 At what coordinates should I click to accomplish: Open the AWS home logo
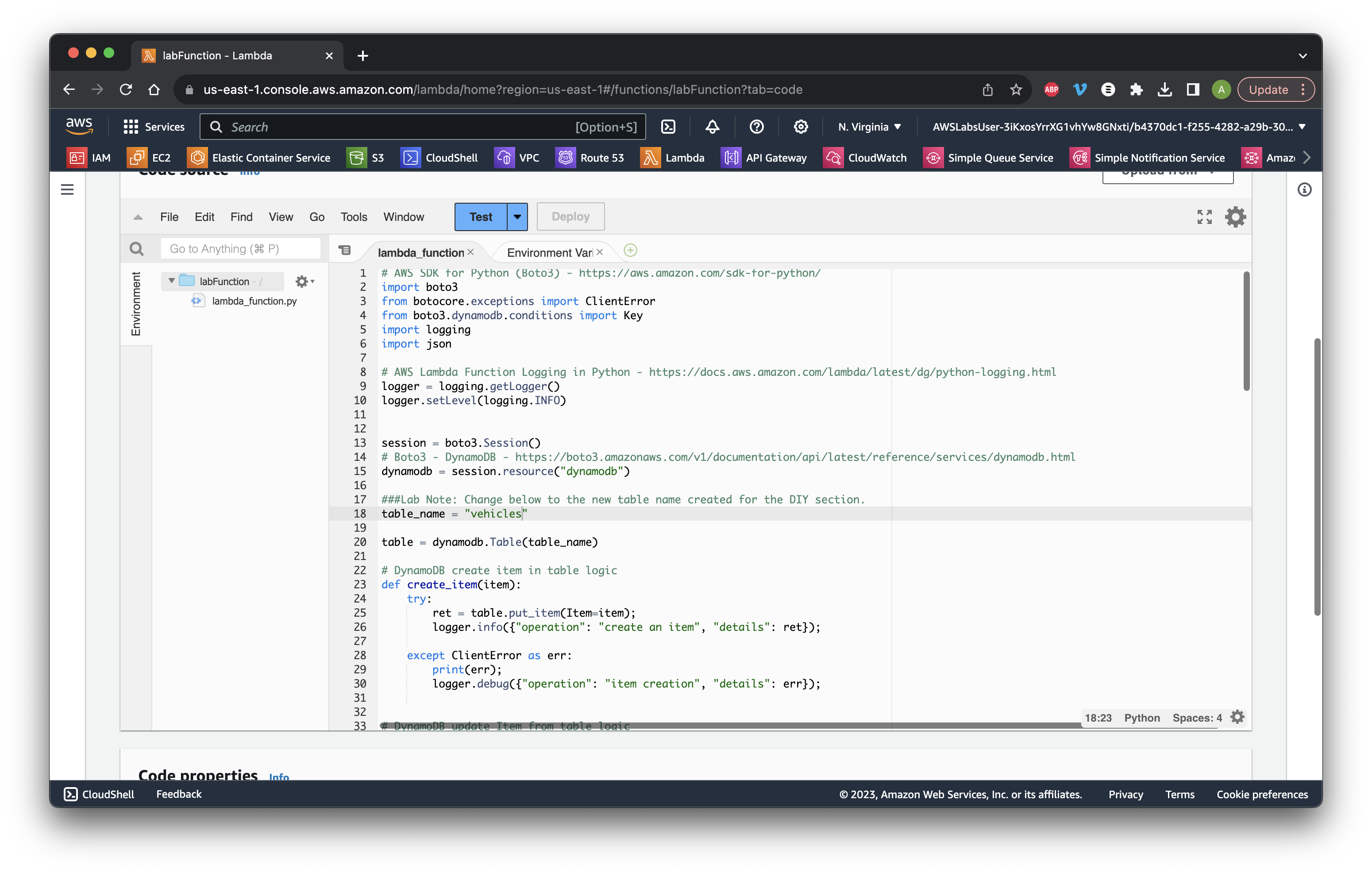[x=79, y=126]
